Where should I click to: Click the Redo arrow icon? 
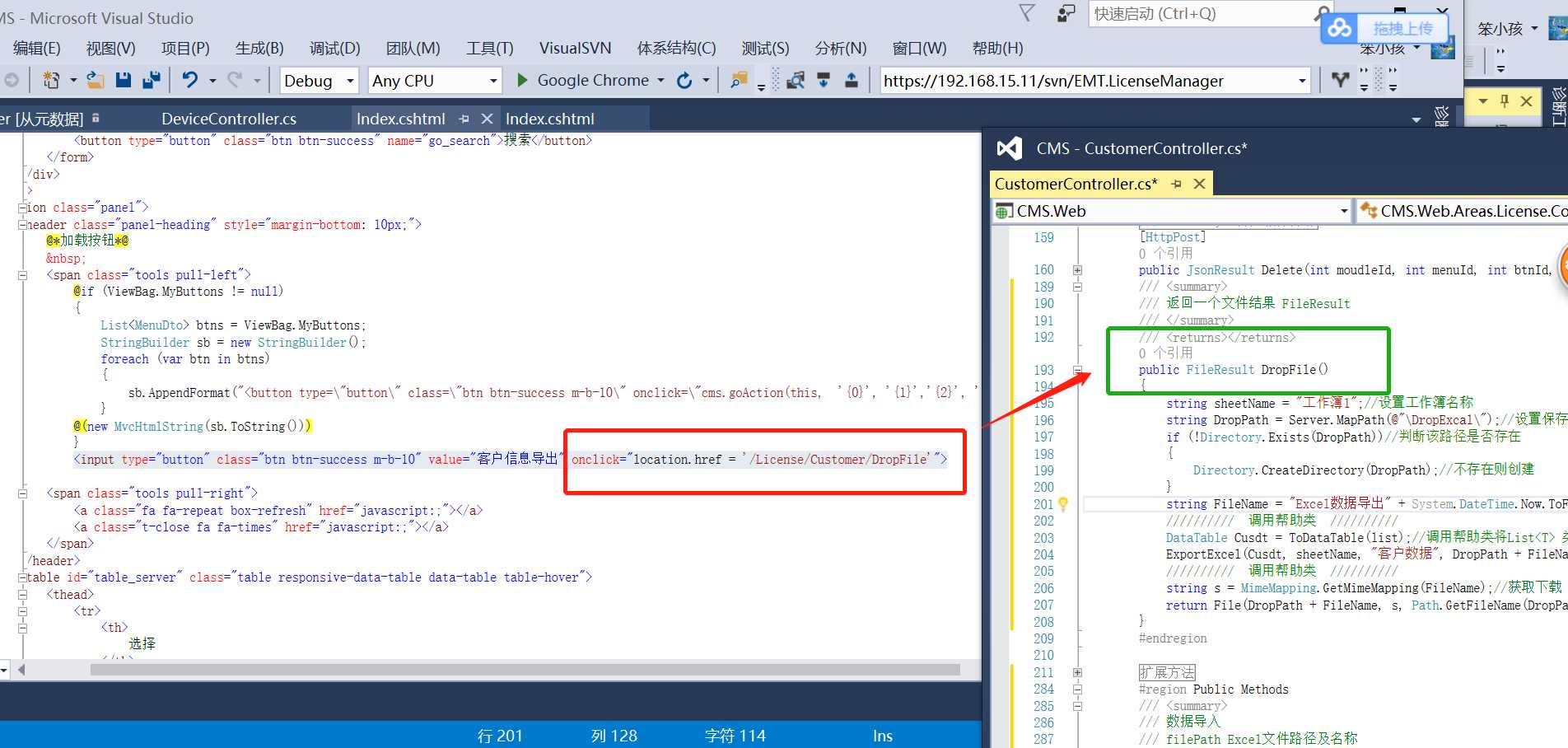click(x=235, y=80)
